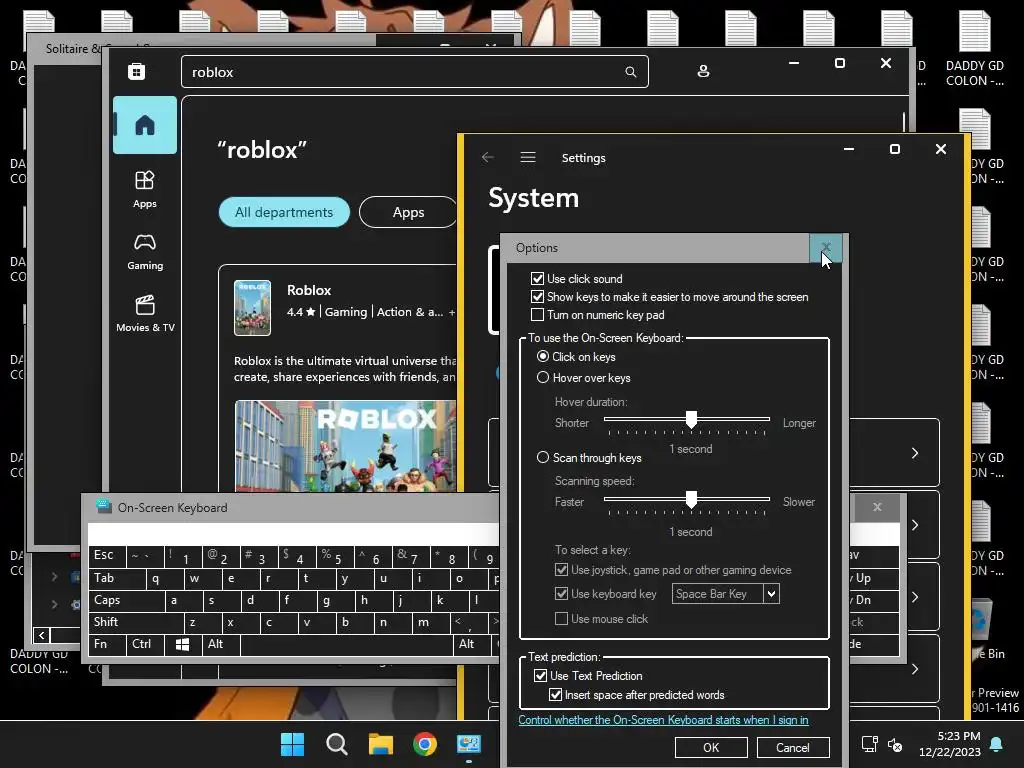Screen dimensions: 1024x768
Task: Toggle Insert space after predicted words
Action: [555, 694]
